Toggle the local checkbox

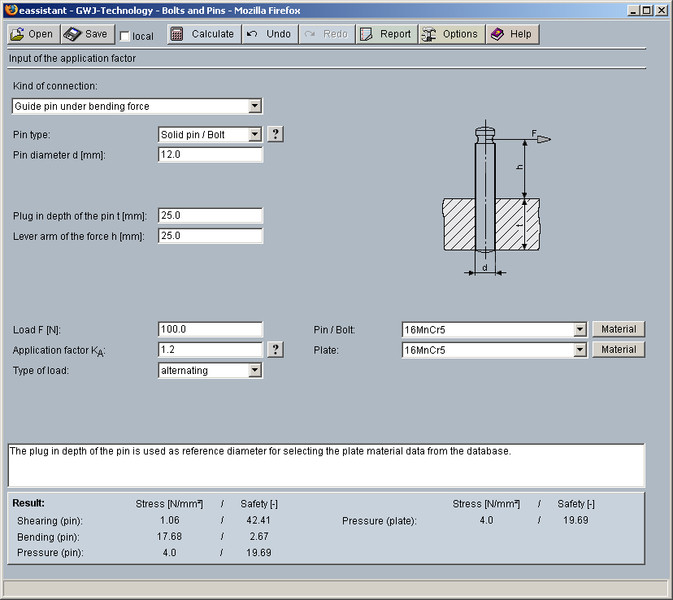pyautogui.click(x=125, y=36)
